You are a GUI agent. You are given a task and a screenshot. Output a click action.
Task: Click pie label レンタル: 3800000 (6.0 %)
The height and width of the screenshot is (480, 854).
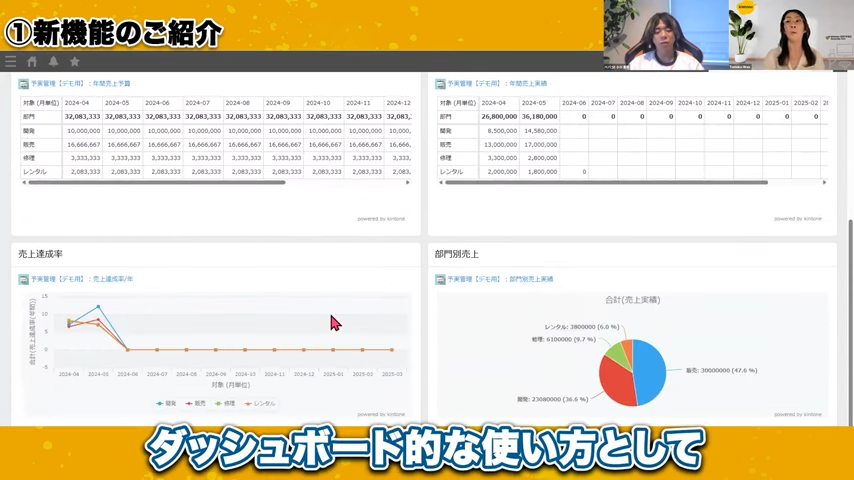point(582,327)
